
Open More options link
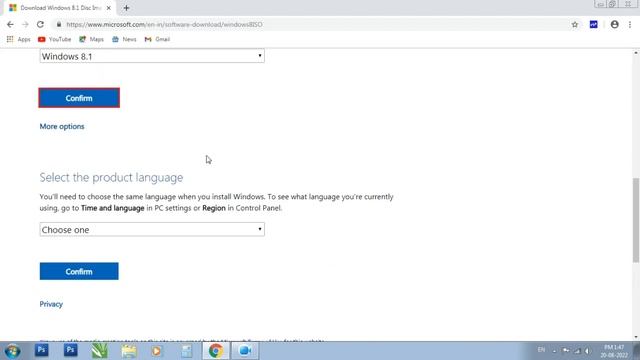[x=62, y=127]
